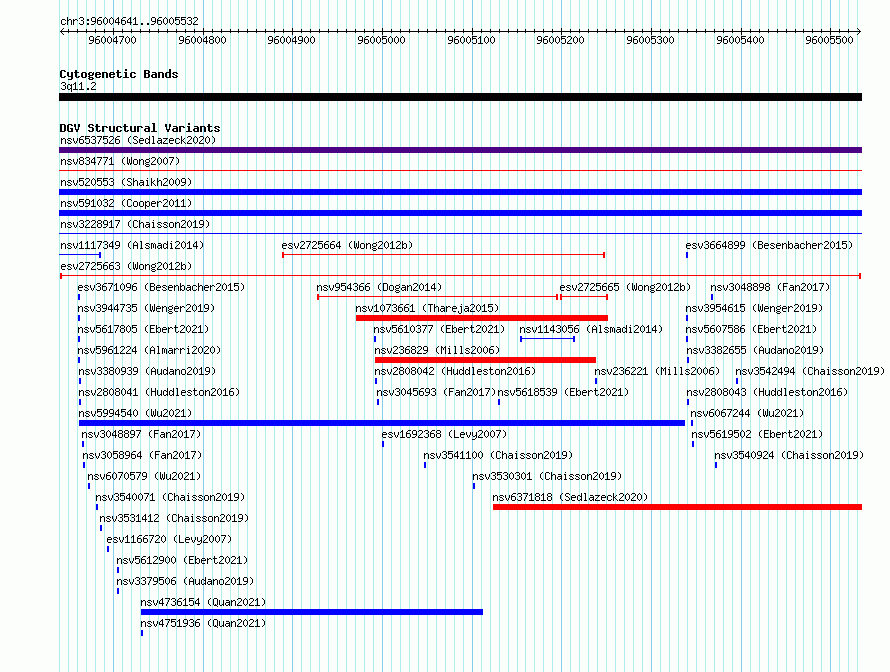Open nsv5612900 (Ebert2021) variant
Image resolution: width=890 pixels, height=672 pixels.
(182, 560)
